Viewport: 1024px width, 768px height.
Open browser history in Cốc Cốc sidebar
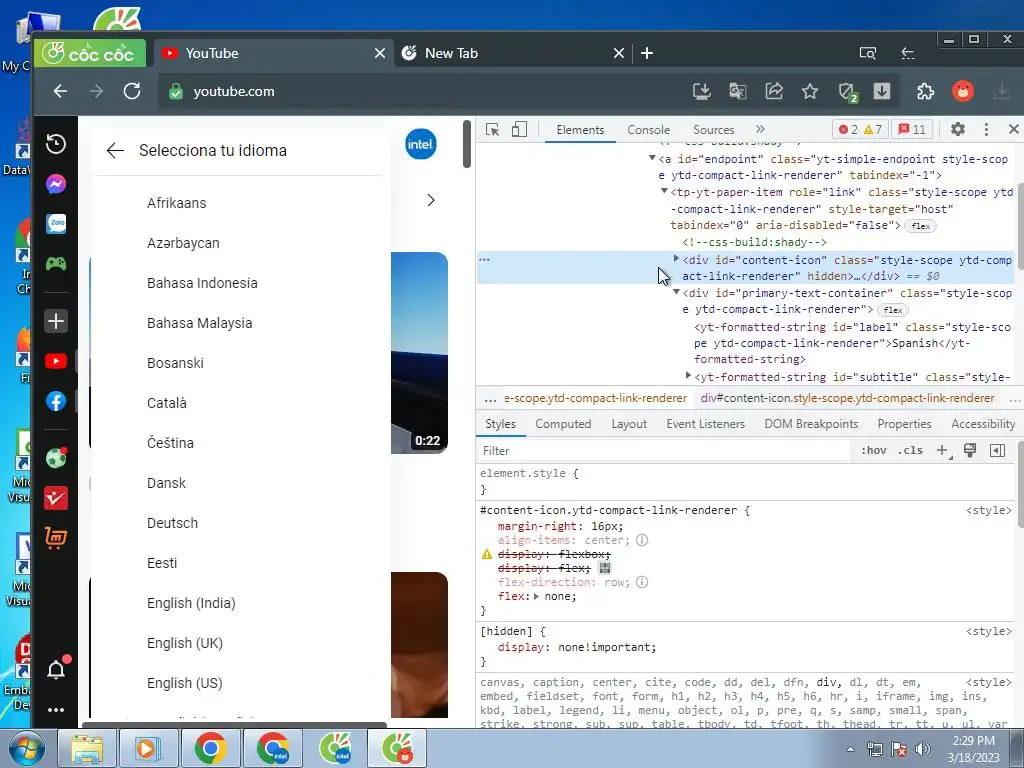click(x=56, y=144)
